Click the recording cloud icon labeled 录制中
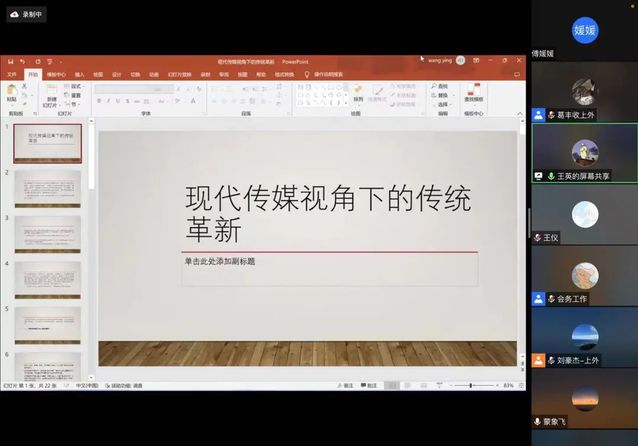This screenshot has height=446, width=638. [15, 15]
